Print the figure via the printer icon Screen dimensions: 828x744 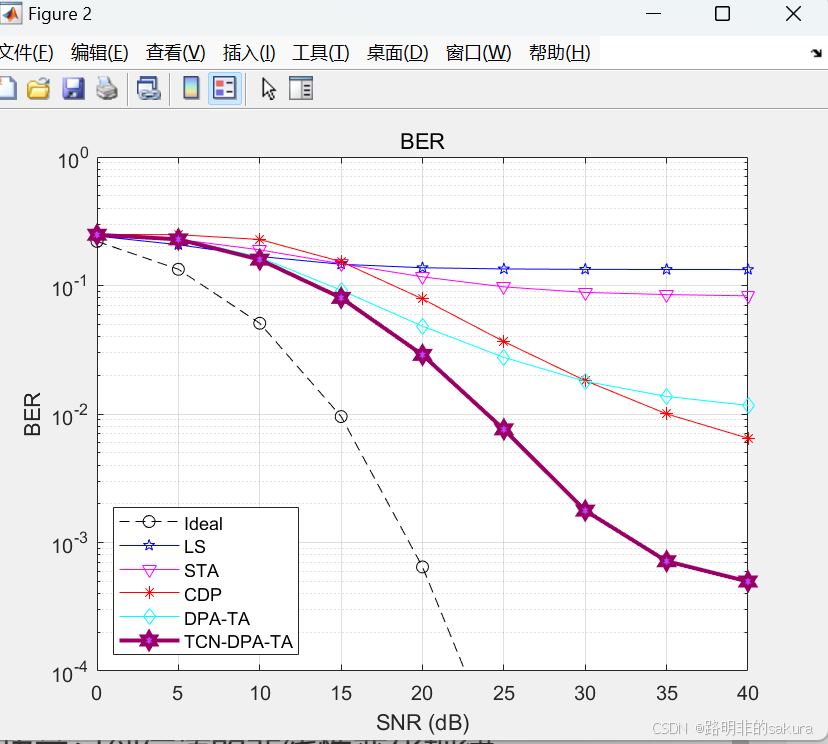pos(107,88)
